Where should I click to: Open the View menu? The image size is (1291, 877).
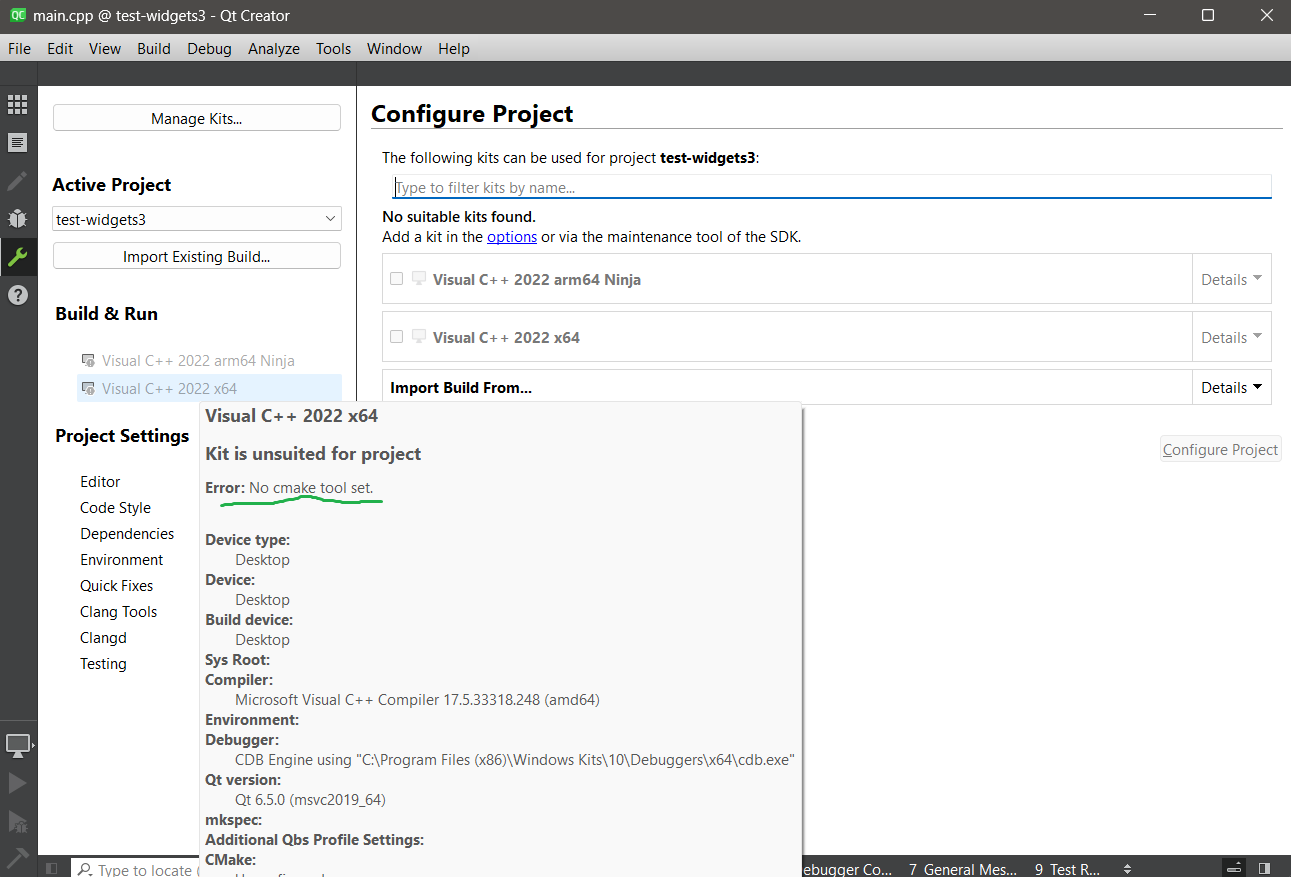105,48
